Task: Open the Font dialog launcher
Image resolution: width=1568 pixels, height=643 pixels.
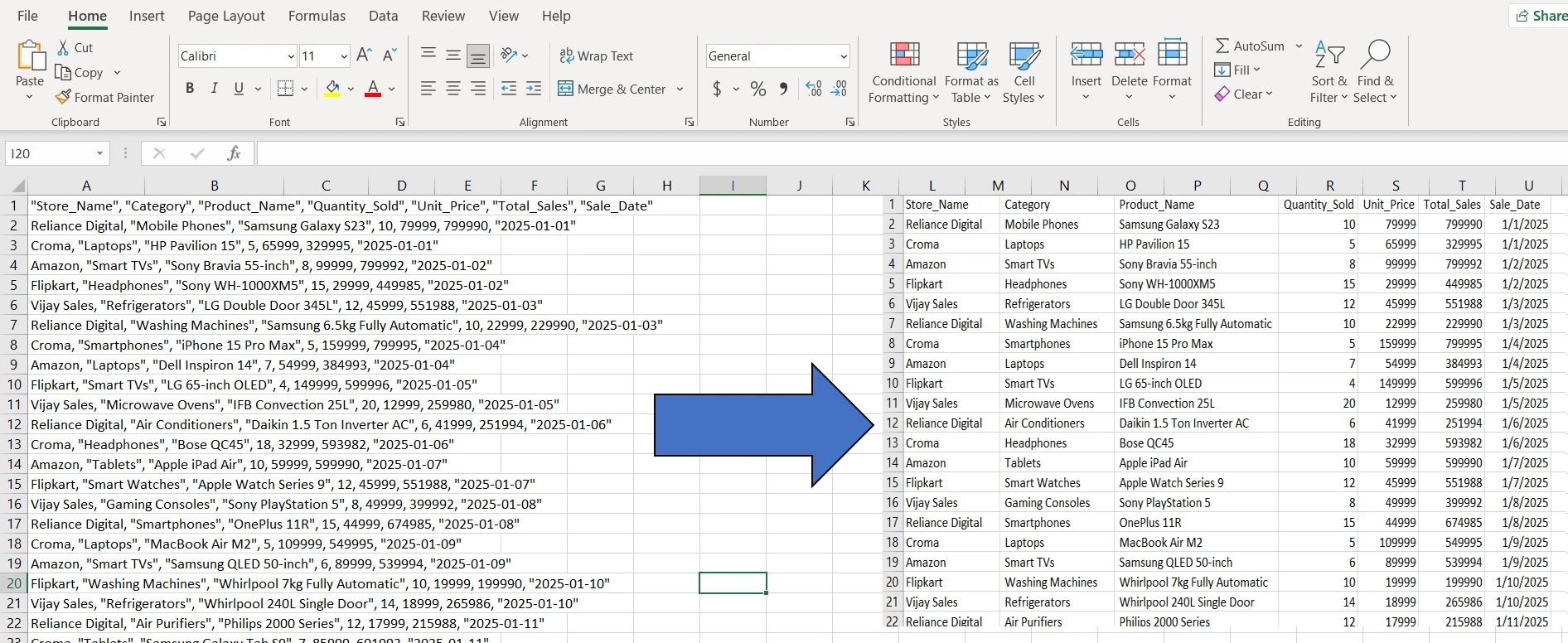Action: click(400, 122)
